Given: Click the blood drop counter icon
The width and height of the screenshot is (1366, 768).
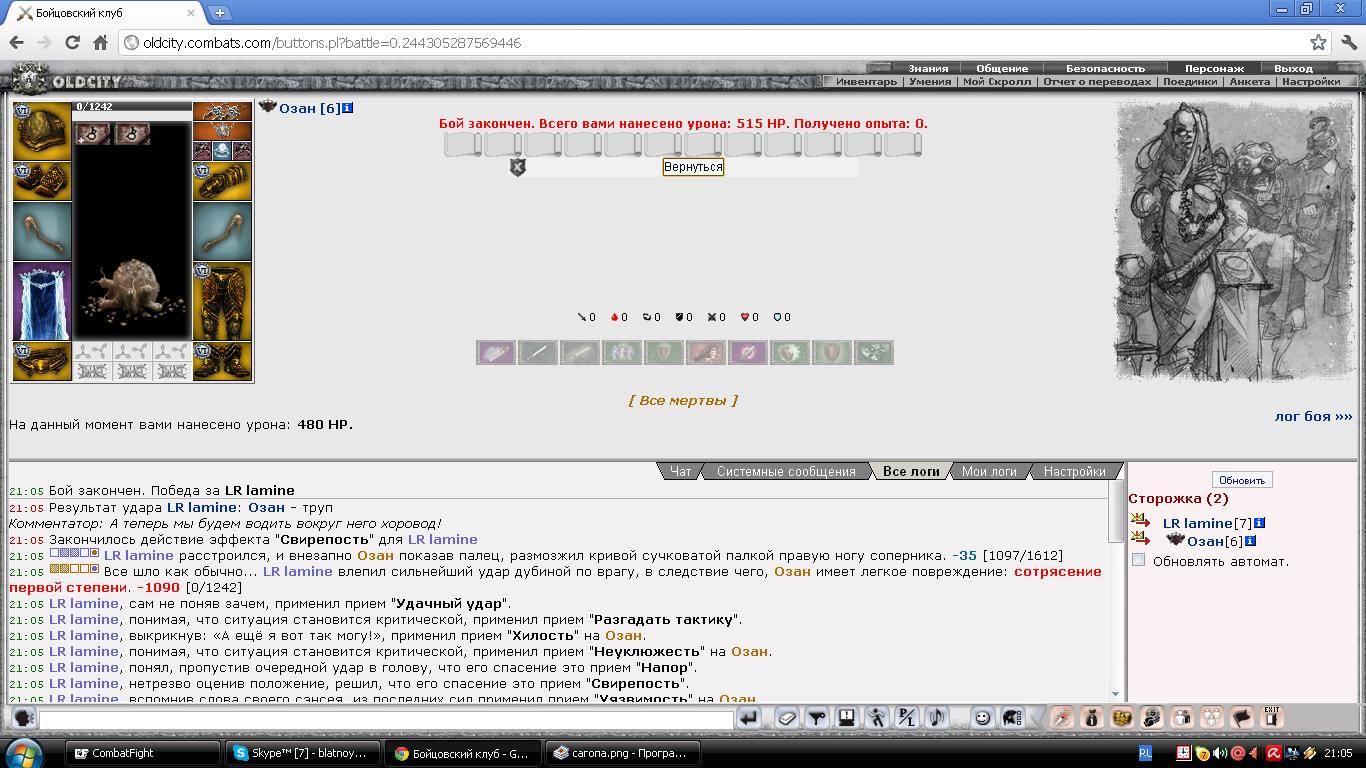Looking at the screenshot, I should coord(614,317).
